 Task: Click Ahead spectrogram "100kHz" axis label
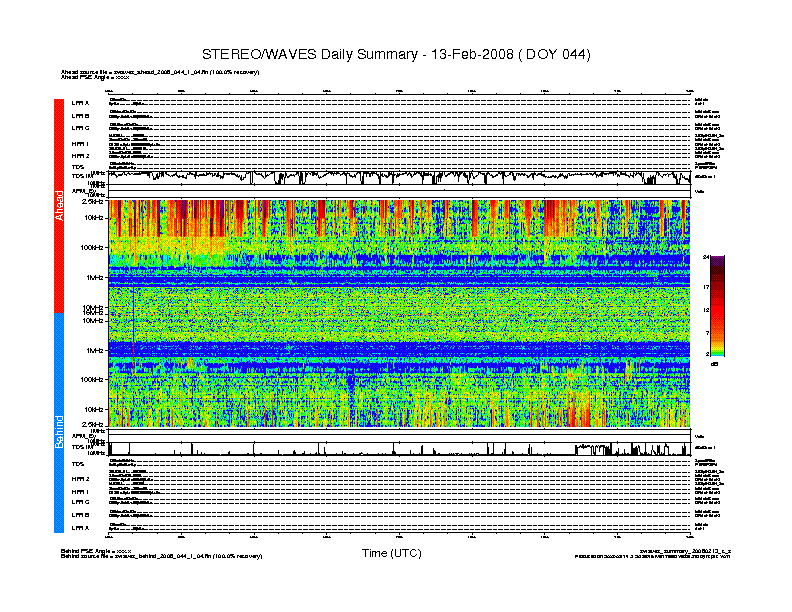coord(92,248)
